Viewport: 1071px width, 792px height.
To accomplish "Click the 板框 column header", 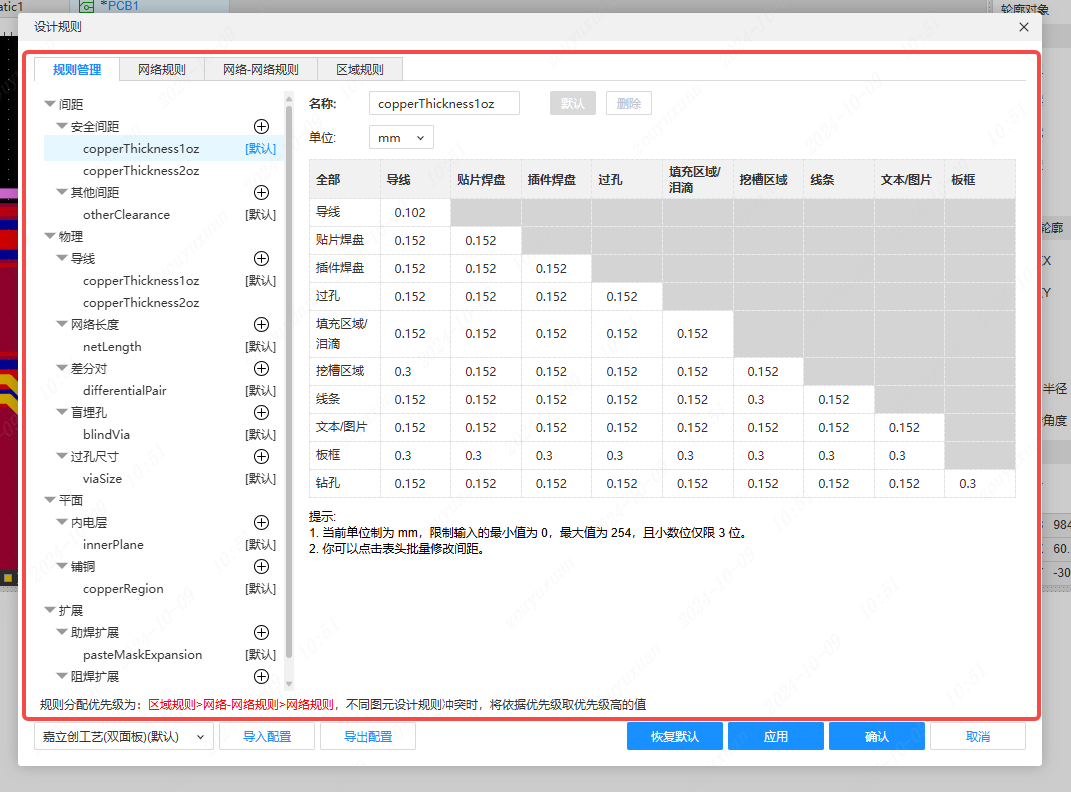I will click(979, 180).
